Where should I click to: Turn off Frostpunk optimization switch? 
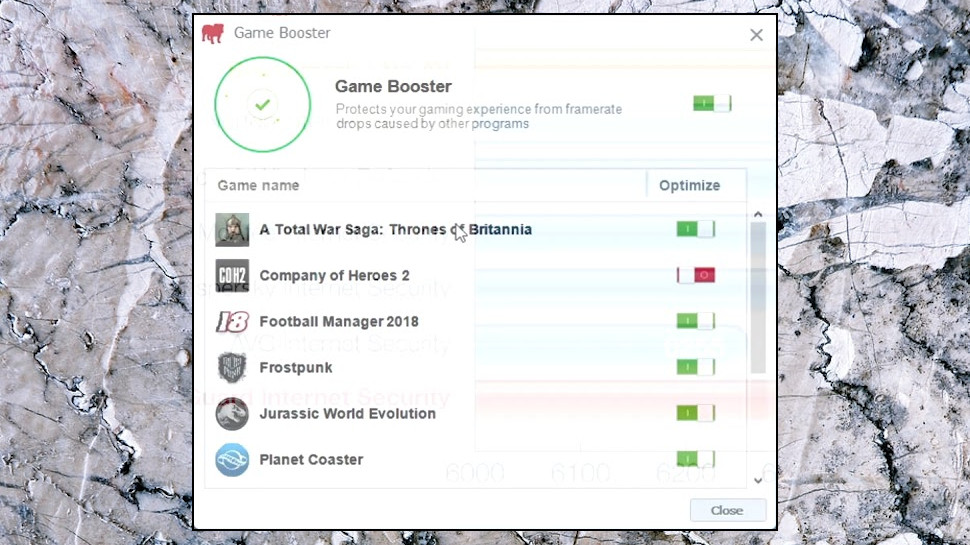tap(695, 367)
